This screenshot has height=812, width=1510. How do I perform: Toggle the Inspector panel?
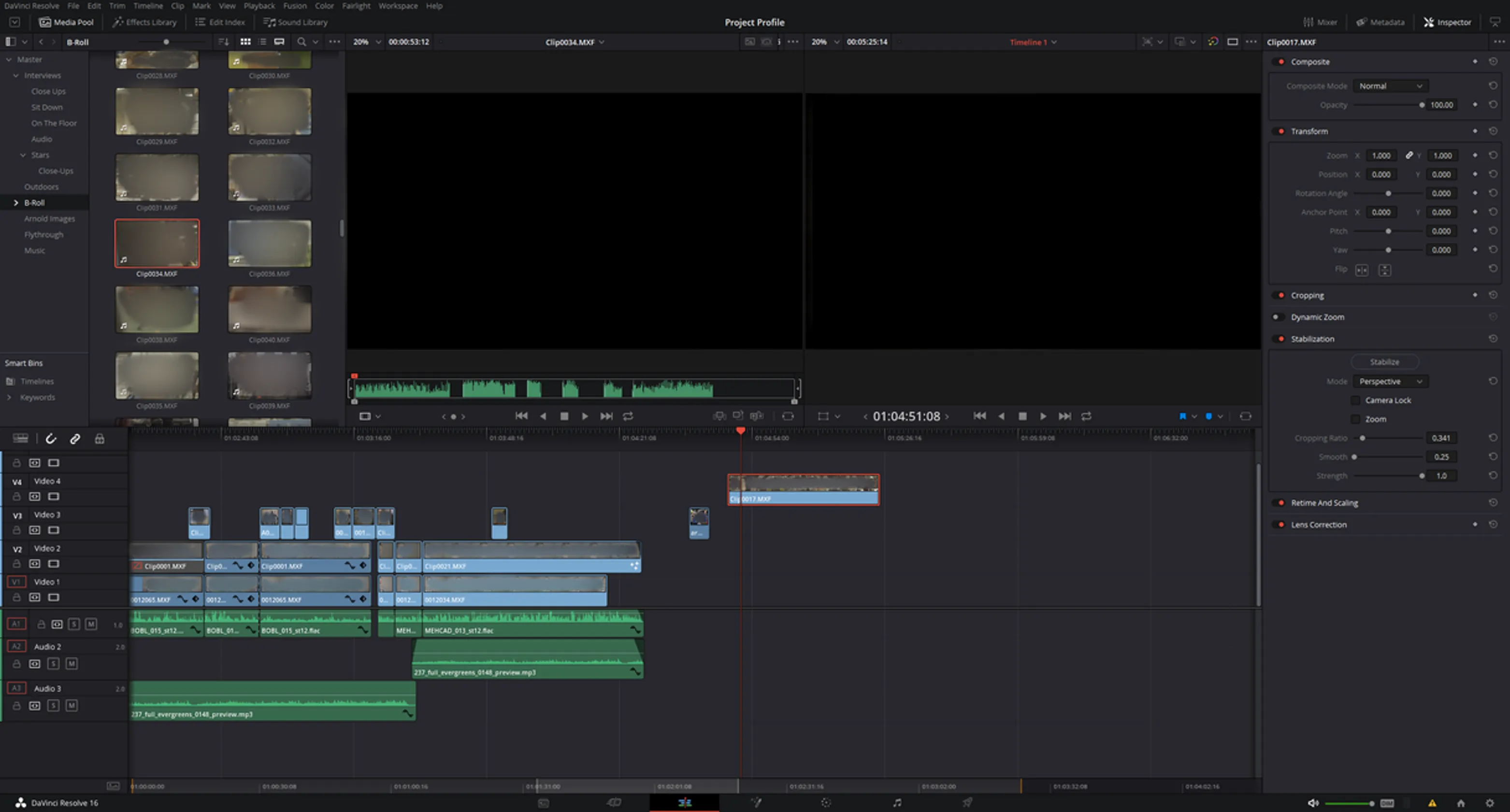pyautogui.click(x=1447, y=22)
